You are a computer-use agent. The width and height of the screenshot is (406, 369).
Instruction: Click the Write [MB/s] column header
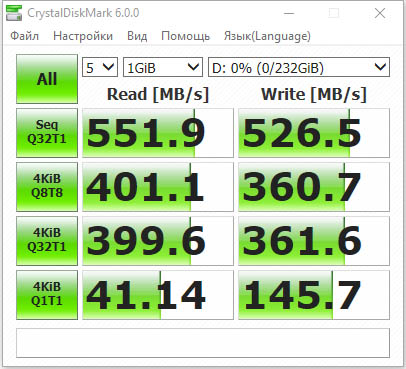tap(314, 94)
